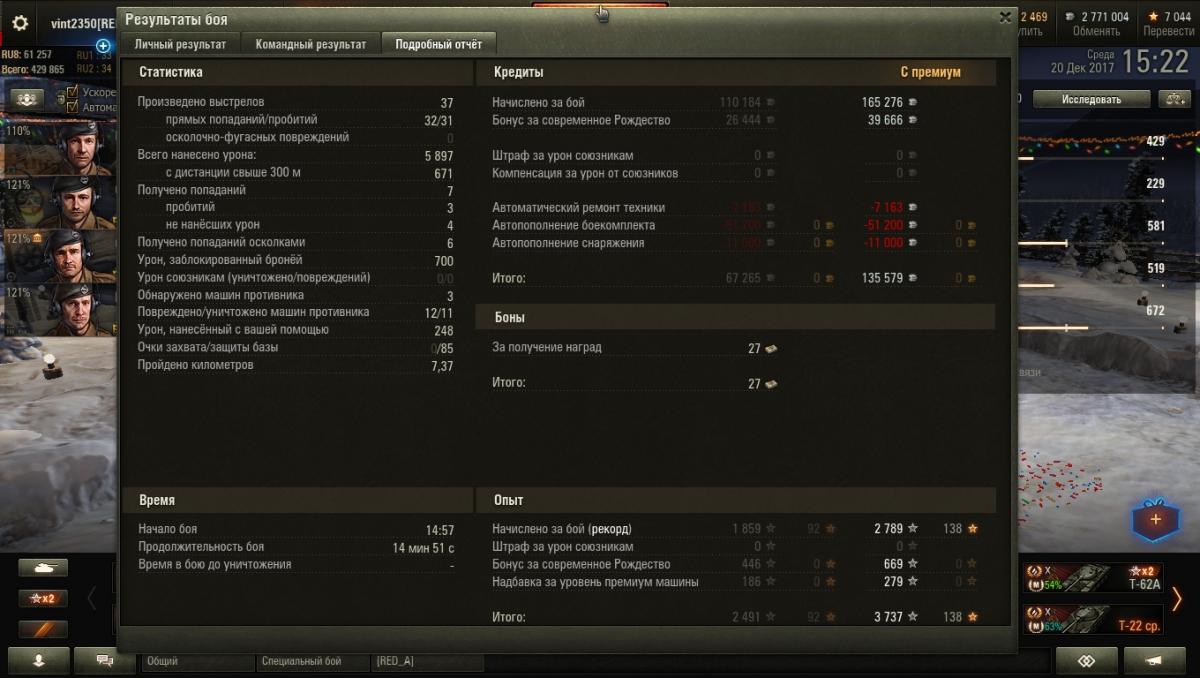
Task: Switch to Личный результат tab
Action: pyautogui.click(x=180, y=44)
